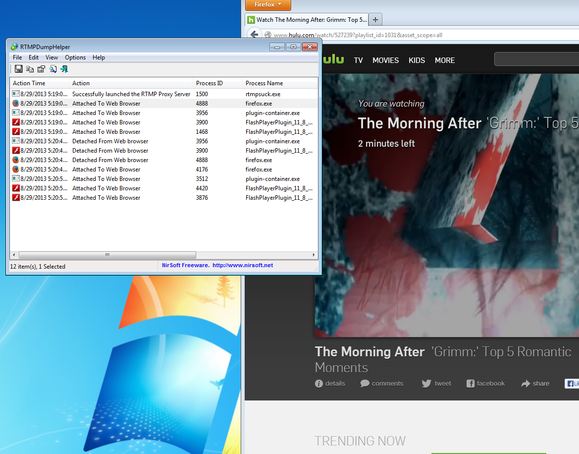Click the Exit toolbar icon

[64, 69]
